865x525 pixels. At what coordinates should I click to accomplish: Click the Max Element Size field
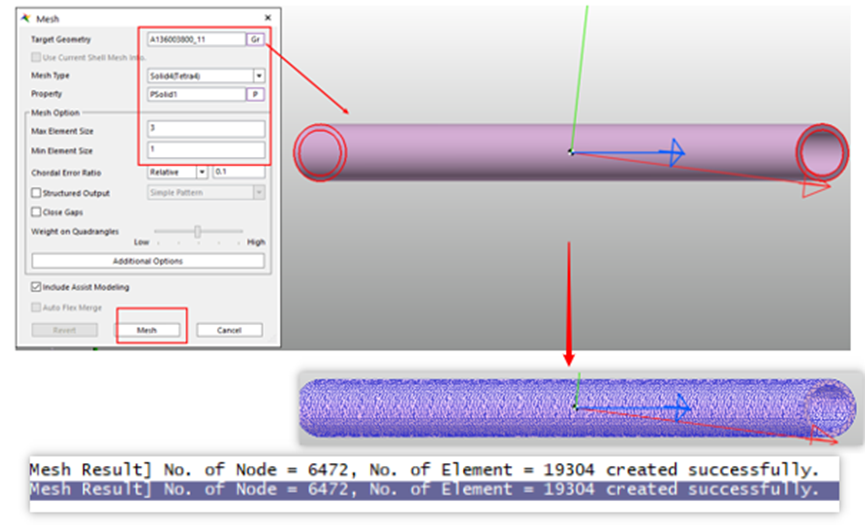206,129
